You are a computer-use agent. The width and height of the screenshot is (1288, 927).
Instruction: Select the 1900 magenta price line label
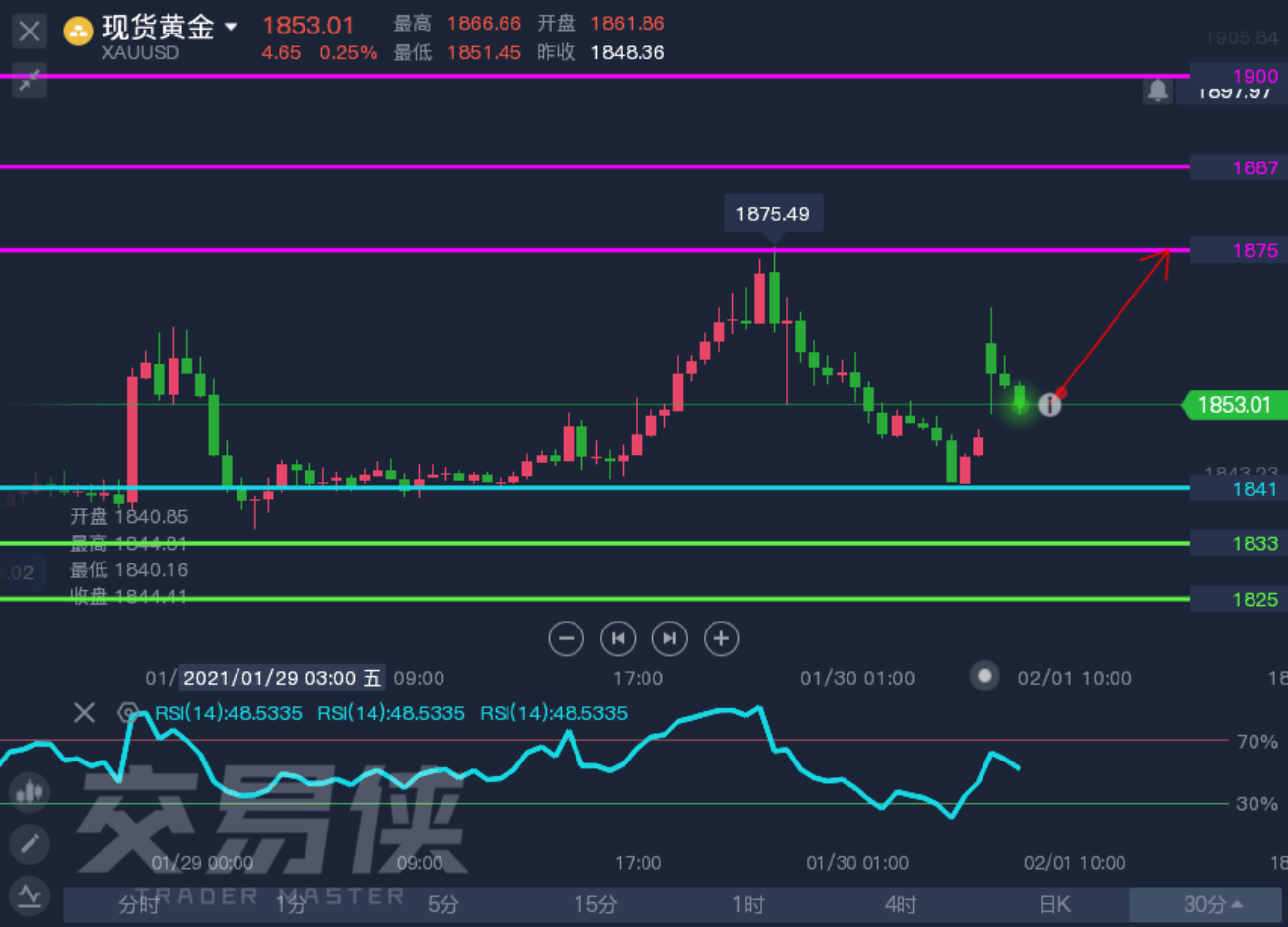tap(1254, 76)
